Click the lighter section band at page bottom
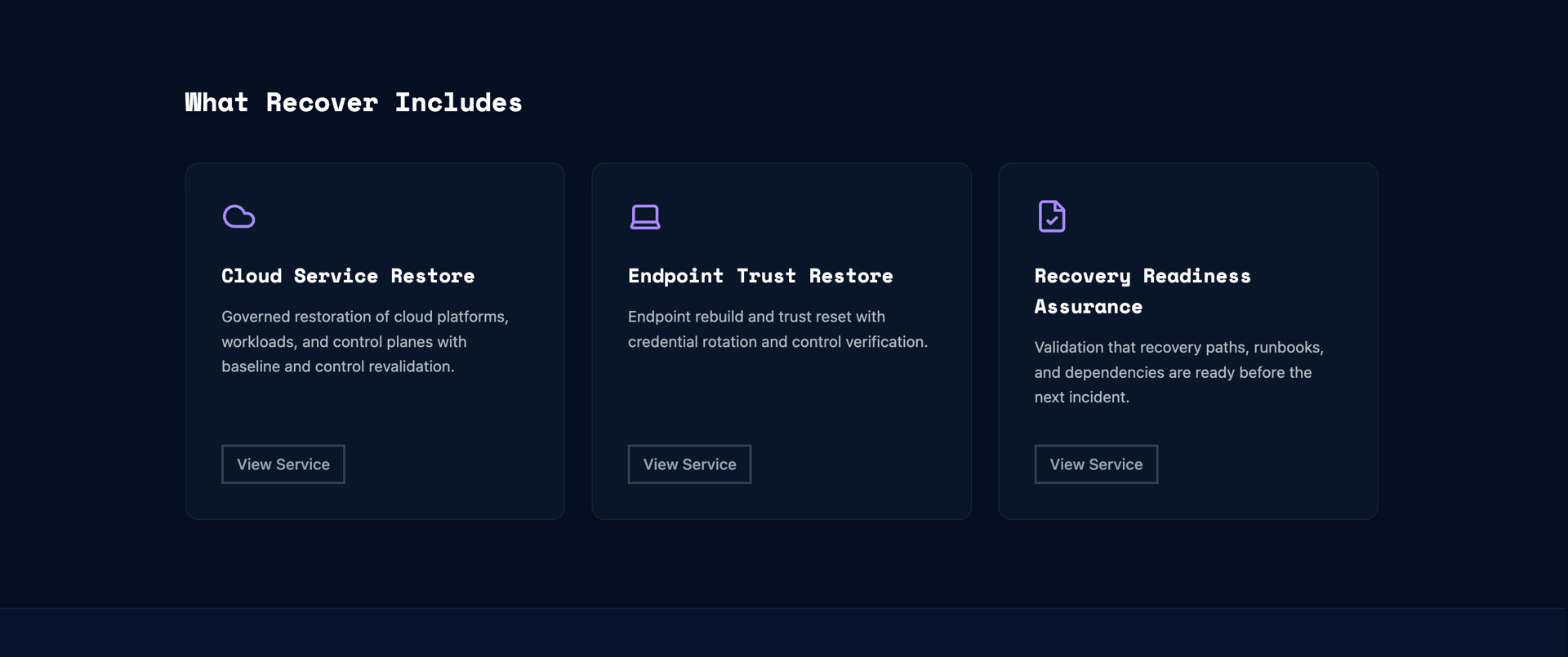The width and height of the screenshot is (1568, 657). (784, 633)
